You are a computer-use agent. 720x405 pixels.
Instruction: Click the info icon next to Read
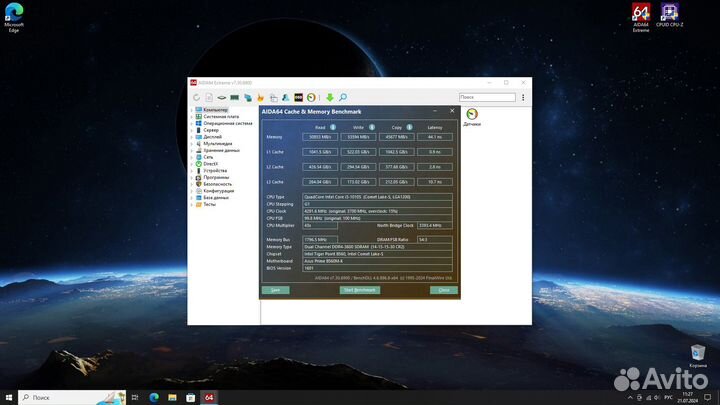333,127
